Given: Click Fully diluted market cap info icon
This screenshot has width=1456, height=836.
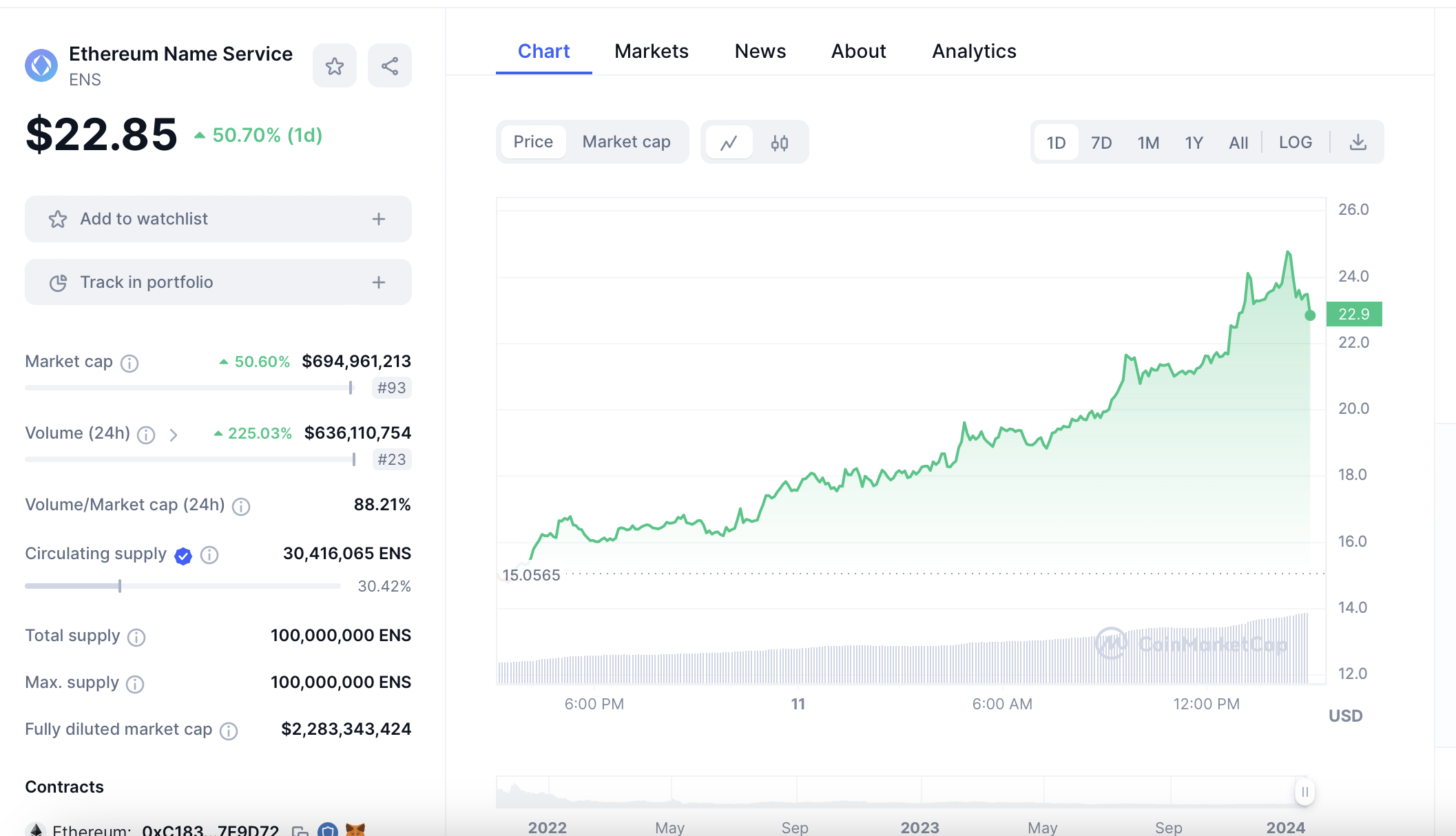Looking at the screenshot, I should point(229,731).
